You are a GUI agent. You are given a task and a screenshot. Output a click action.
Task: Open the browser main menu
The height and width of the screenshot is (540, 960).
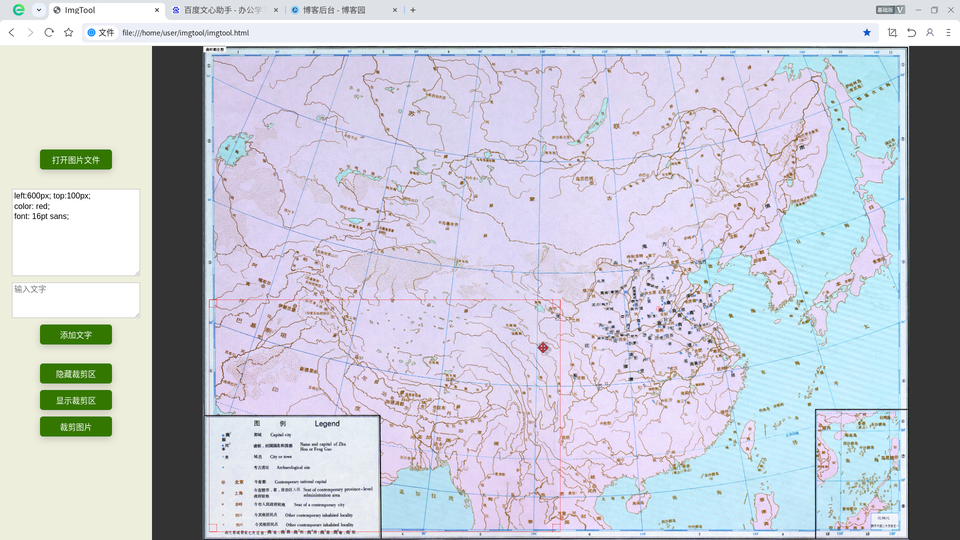[x=948, y=32]
